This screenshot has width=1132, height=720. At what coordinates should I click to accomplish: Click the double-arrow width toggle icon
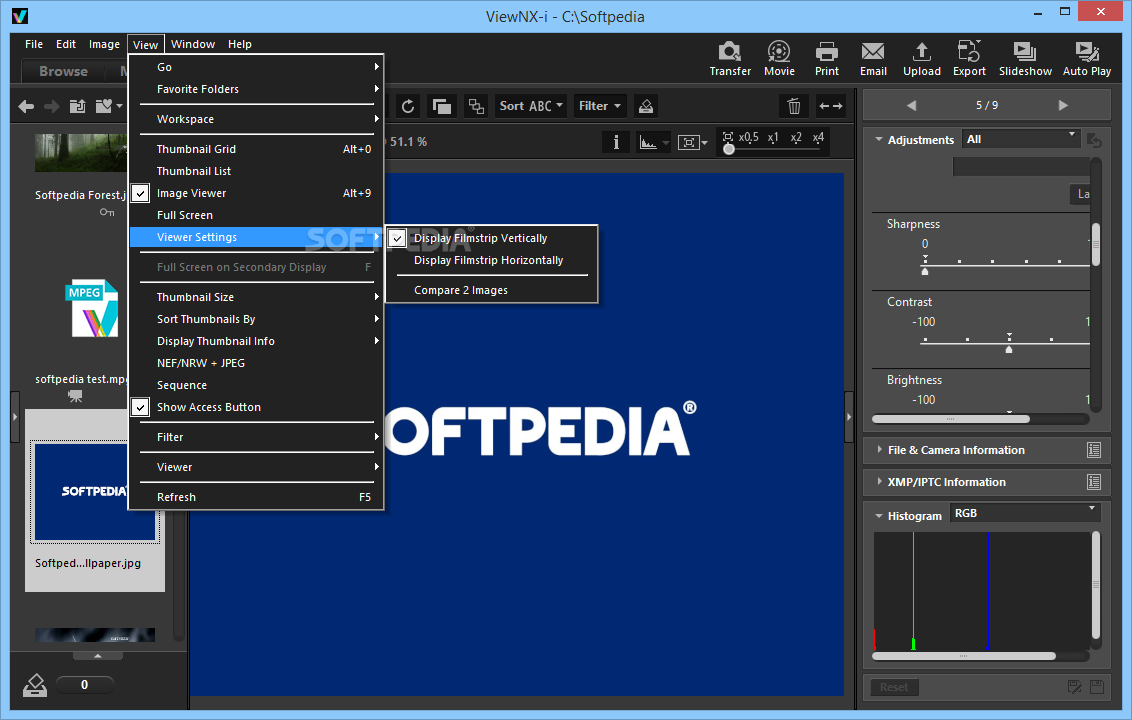(x=831, y=106)
